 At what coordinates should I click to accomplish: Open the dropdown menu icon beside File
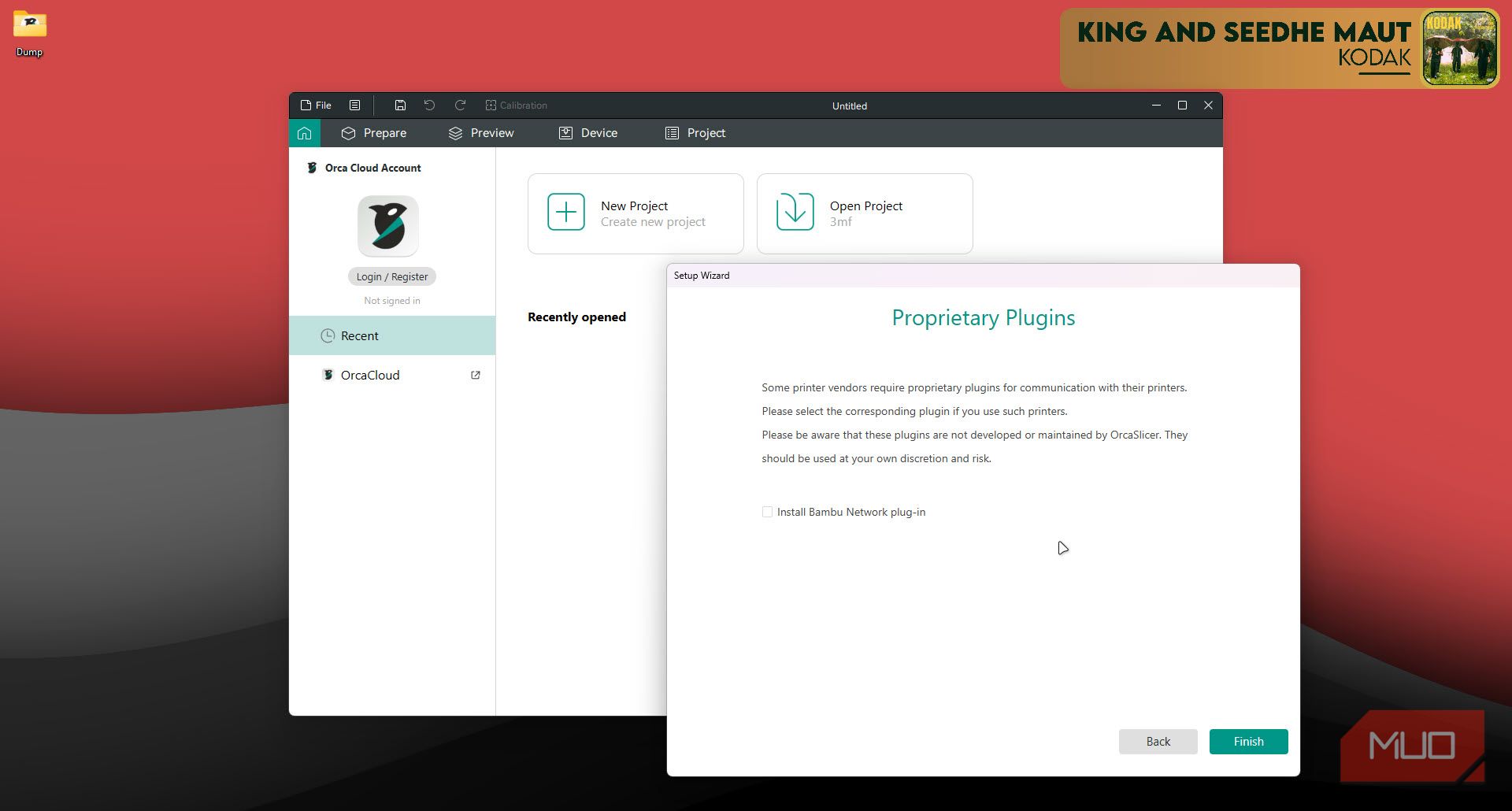click(x=355, y=106)
